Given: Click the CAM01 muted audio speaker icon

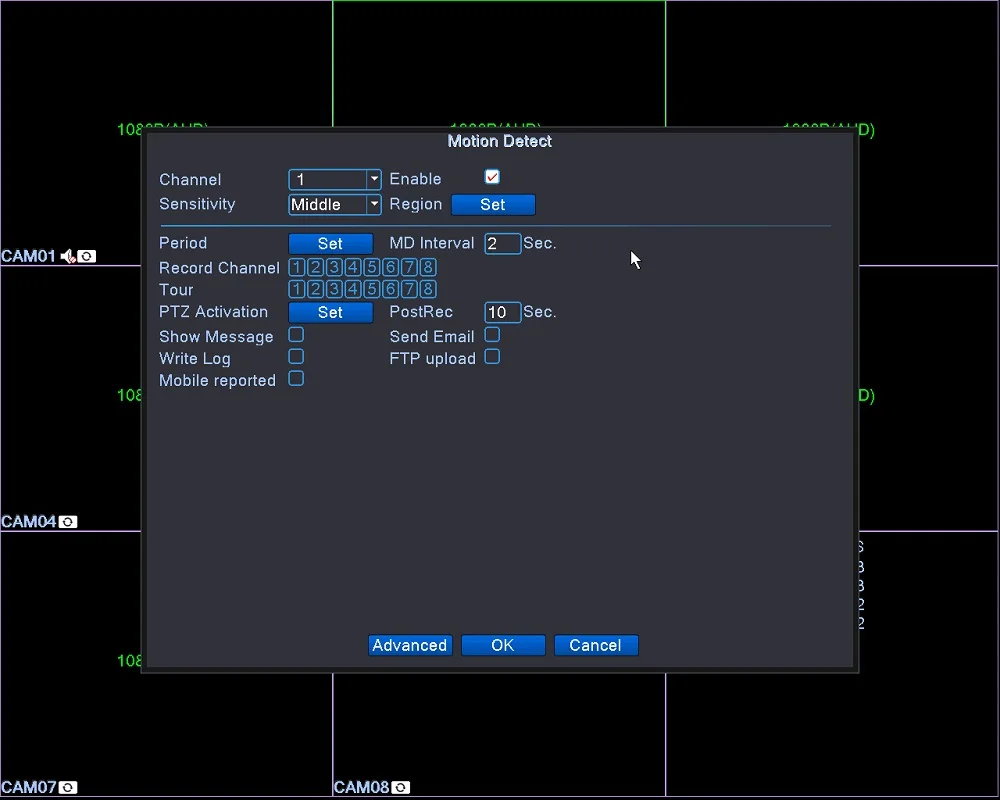Looking at the screenshot, I should coord(68,256).
